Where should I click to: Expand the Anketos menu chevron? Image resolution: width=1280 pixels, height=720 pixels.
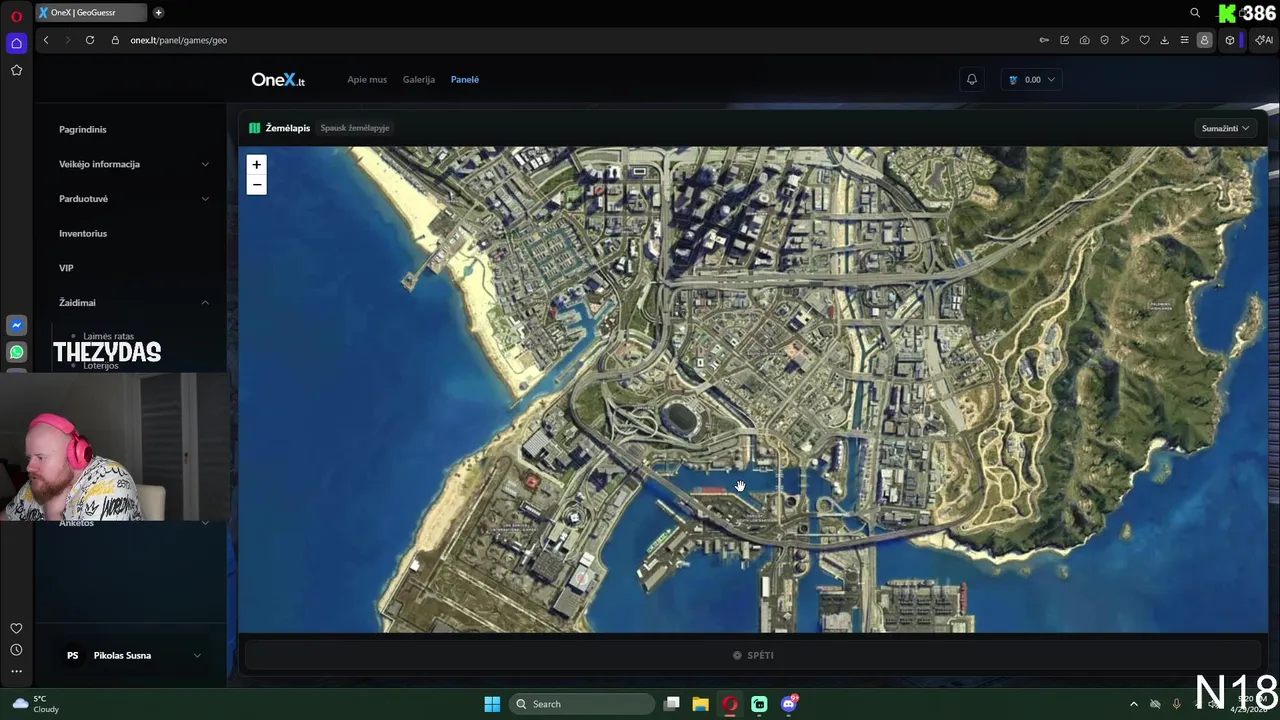tap(205, 523)
